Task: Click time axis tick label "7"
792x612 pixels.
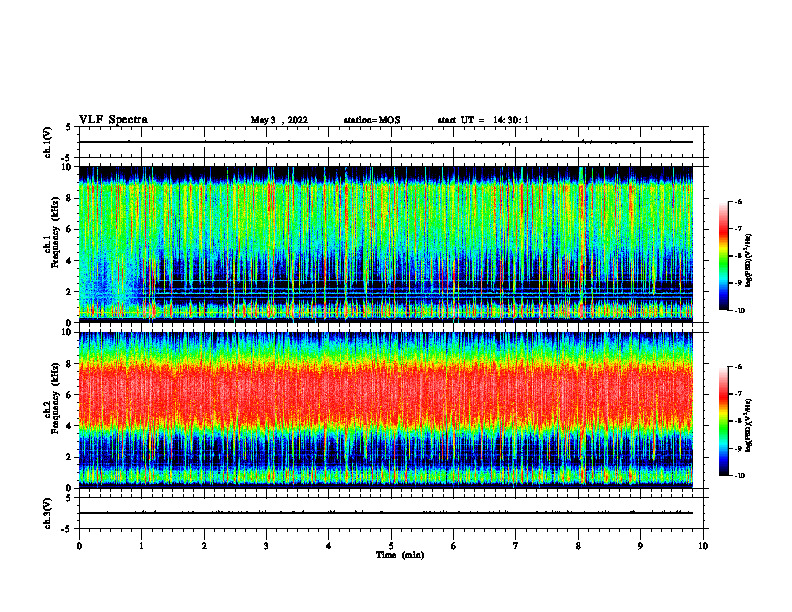Action: [x=516, y=546]
